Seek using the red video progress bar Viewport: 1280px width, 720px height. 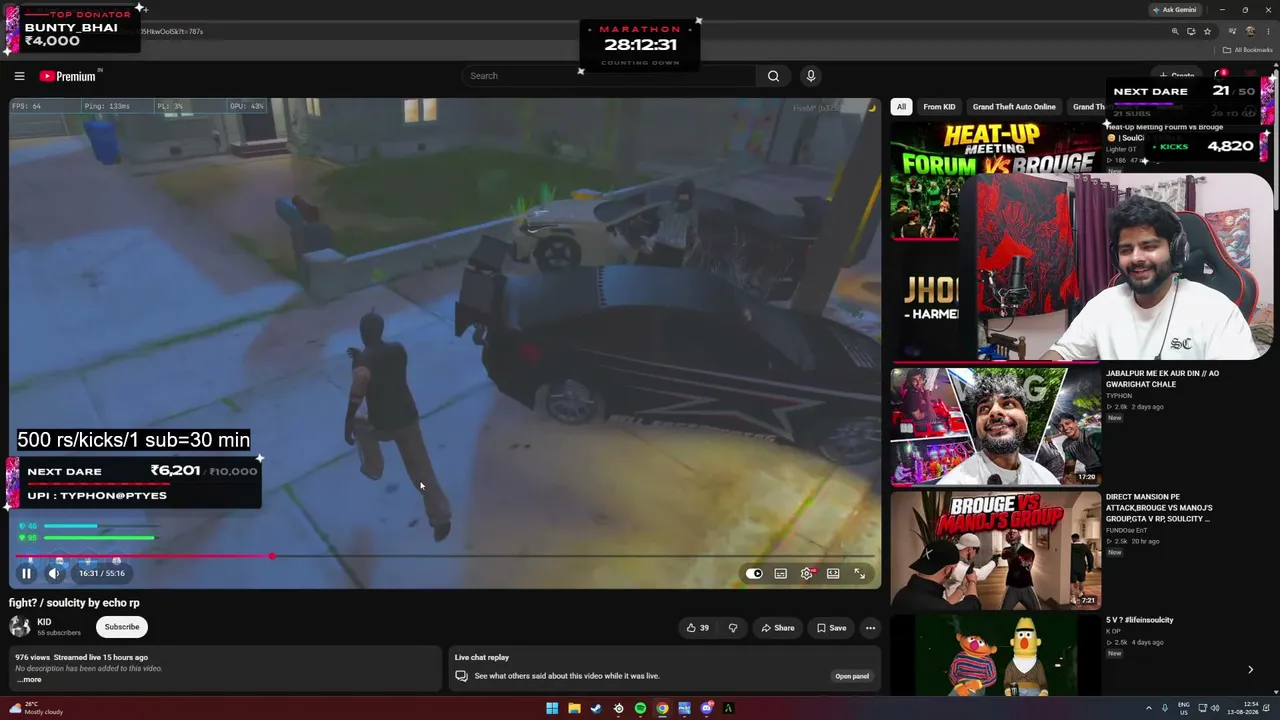[x=445, y=556]
